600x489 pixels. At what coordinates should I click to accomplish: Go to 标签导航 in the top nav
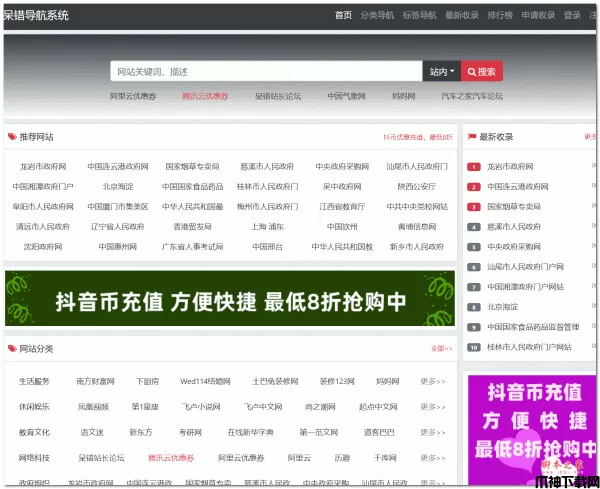pyautogui.click(x=419, y=15)
